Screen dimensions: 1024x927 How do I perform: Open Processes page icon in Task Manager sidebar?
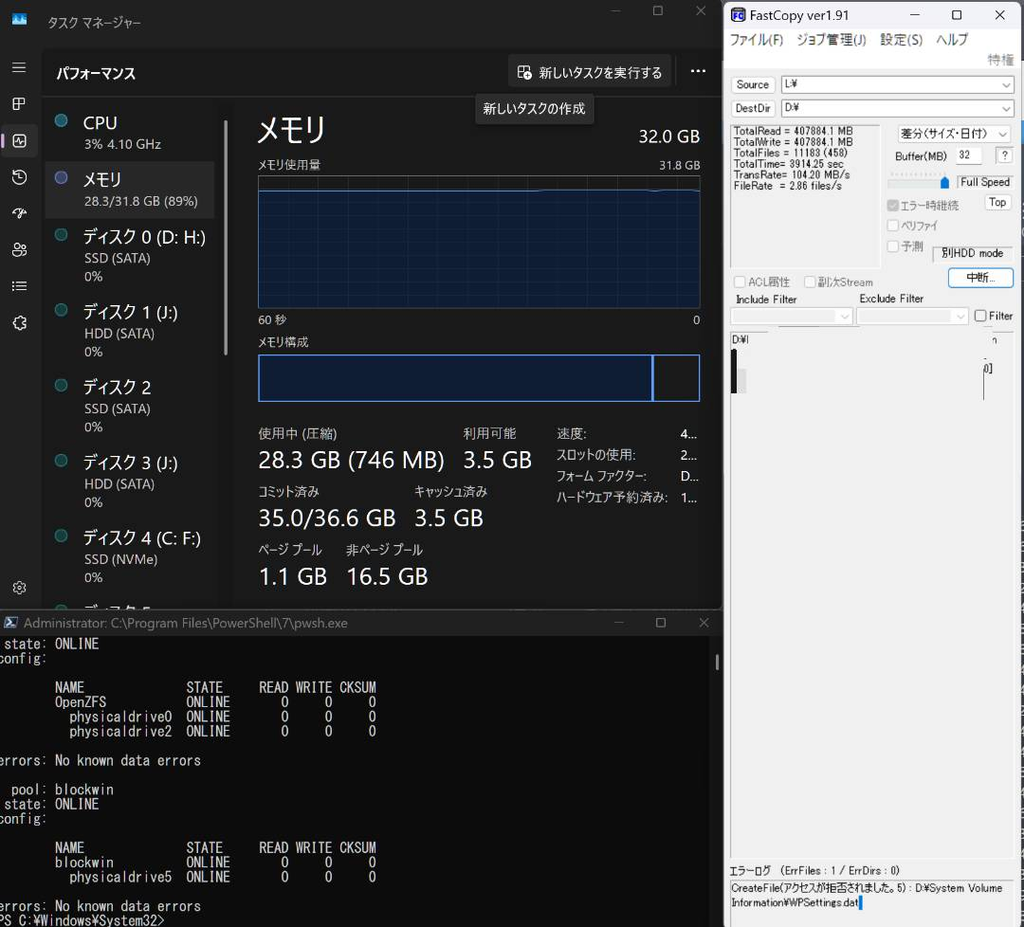(x=19, y=104)
